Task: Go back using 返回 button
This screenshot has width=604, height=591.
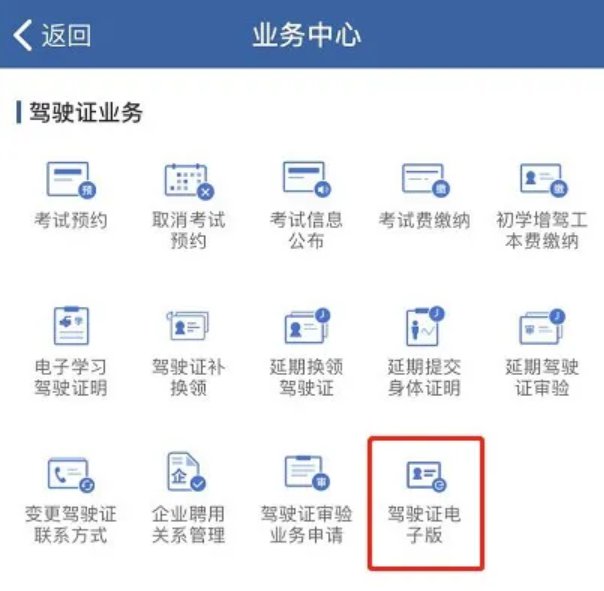Action: (x=52, y=35)
